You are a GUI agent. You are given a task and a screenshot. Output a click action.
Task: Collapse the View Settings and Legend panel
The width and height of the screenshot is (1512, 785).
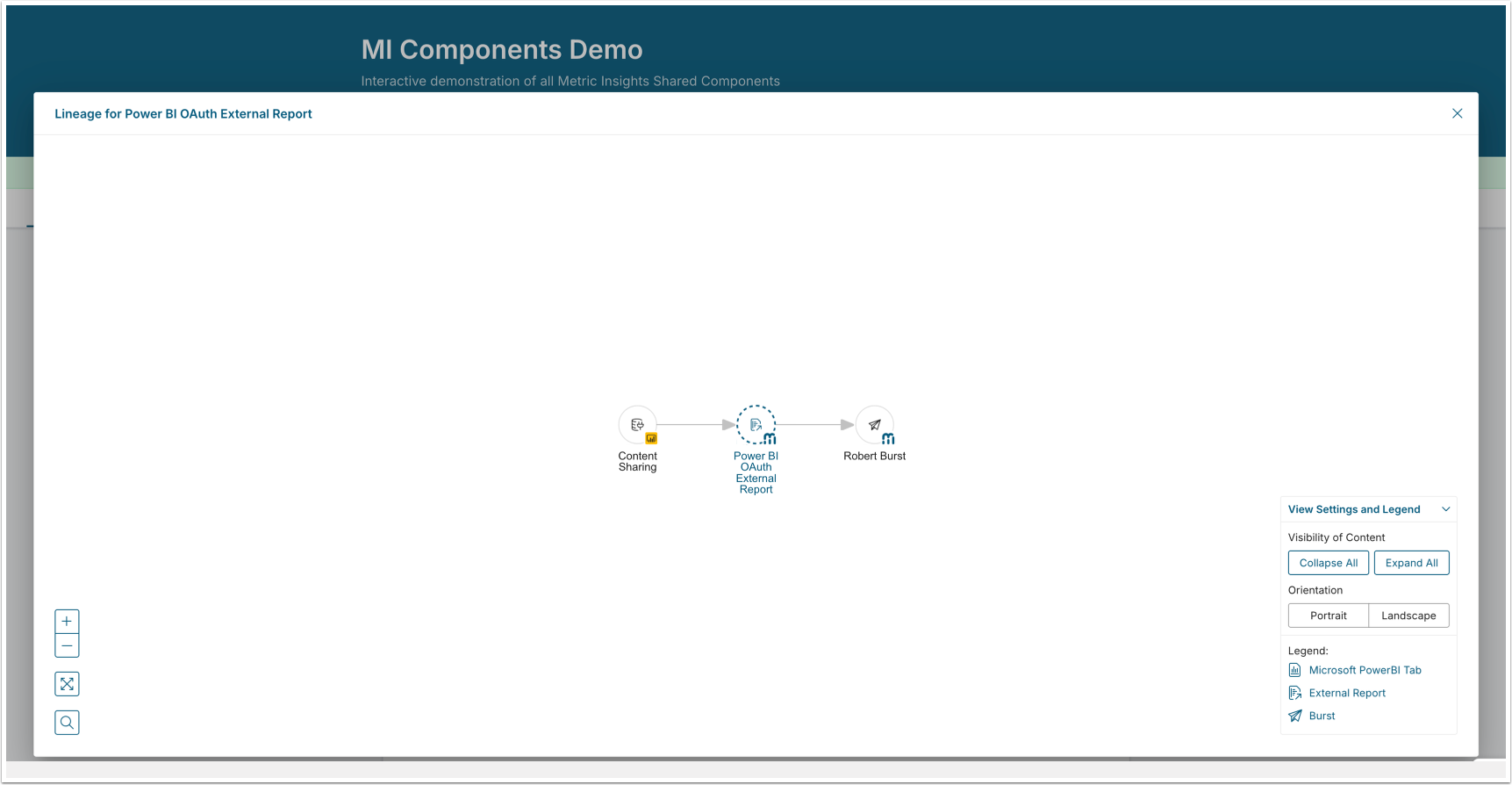tap(1446, 509)
